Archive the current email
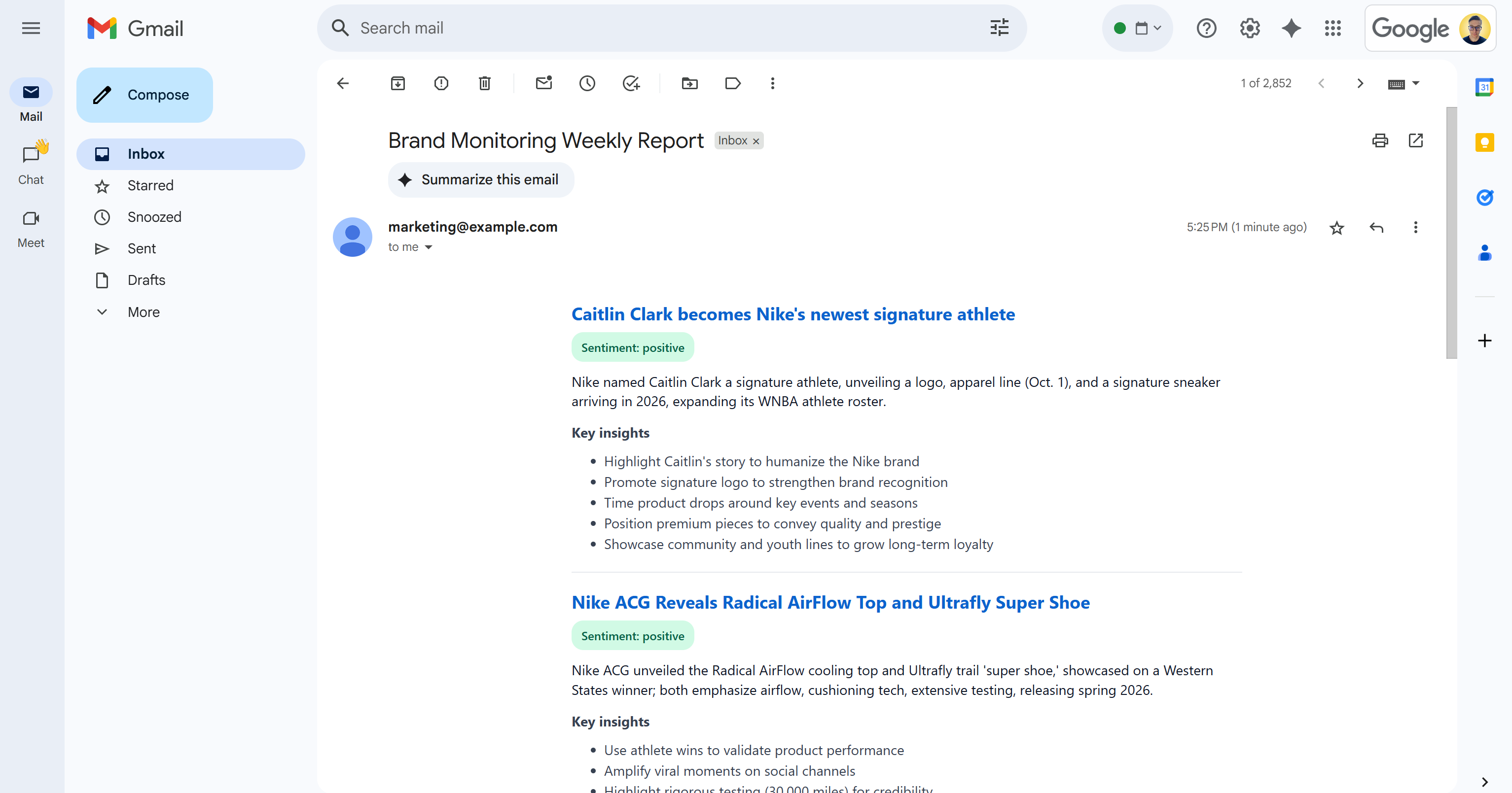 coord(398,83)
